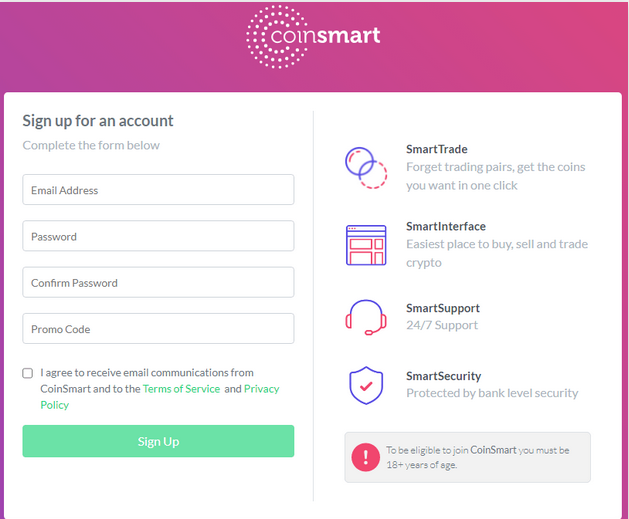Focus the Email Address field
This screenshot has height=519, width=629.
pos(158,190)
